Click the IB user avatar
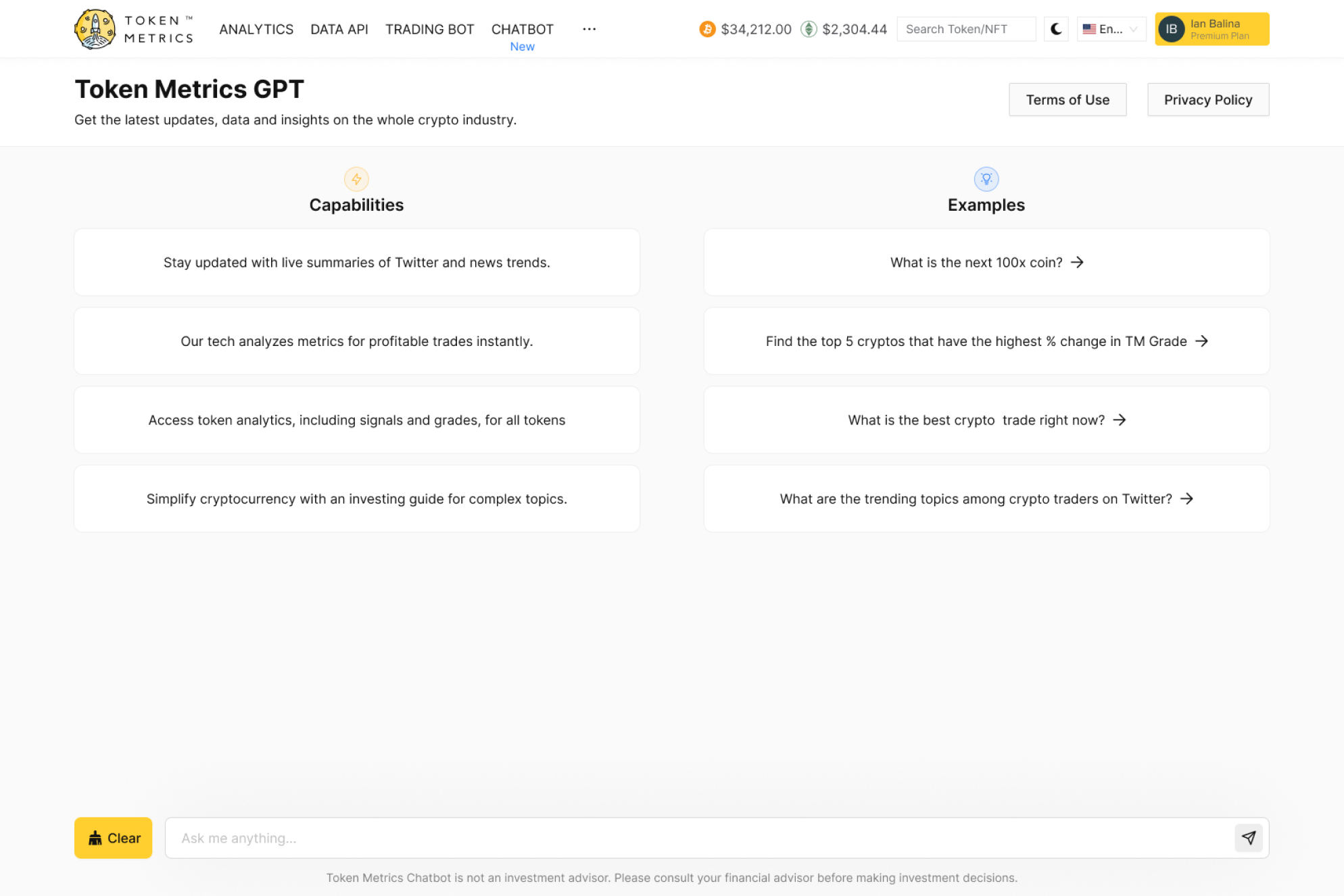This screenshot has width=1344, height=896. [1172, 29]
